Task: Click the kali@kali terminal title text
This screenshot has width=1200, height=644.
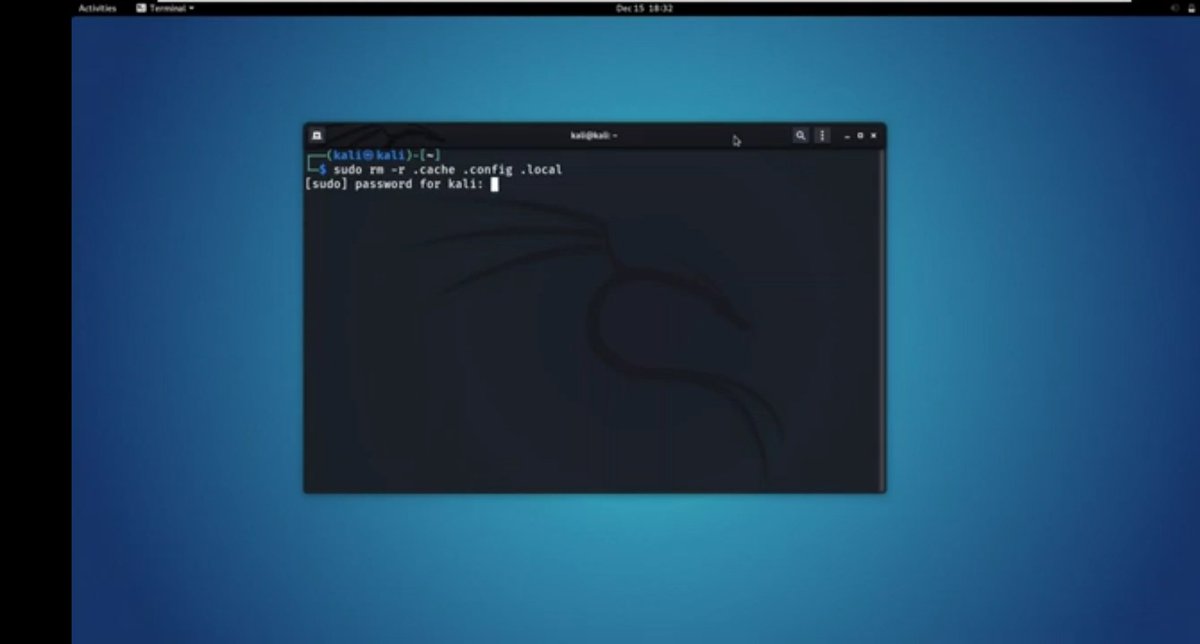Action: tap(593, 135)
